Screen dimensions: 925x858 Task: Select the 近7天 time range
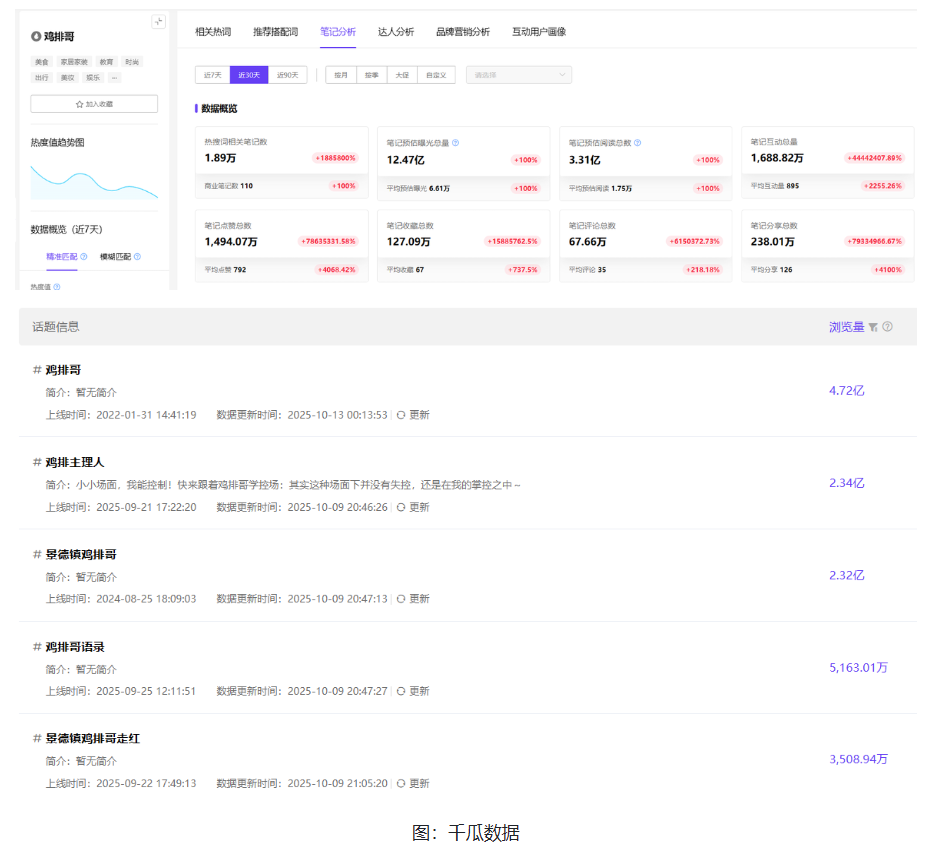(x=212, y=75)
